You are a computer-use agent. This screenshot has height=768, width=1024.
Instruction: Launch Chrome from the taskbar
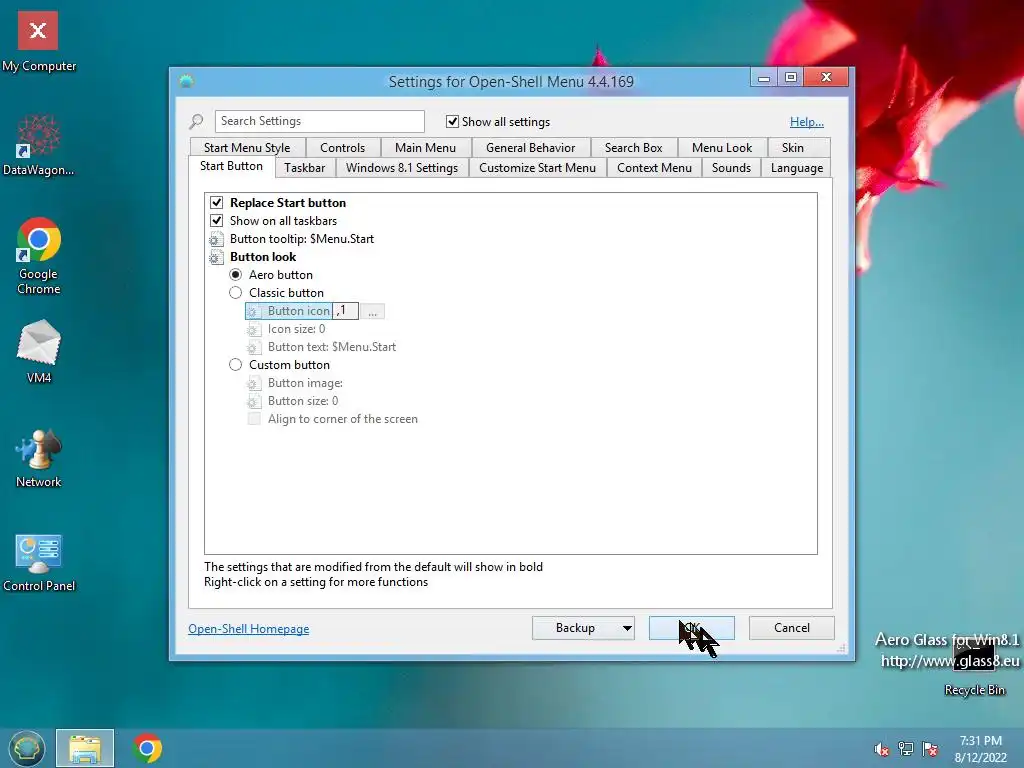147,748
